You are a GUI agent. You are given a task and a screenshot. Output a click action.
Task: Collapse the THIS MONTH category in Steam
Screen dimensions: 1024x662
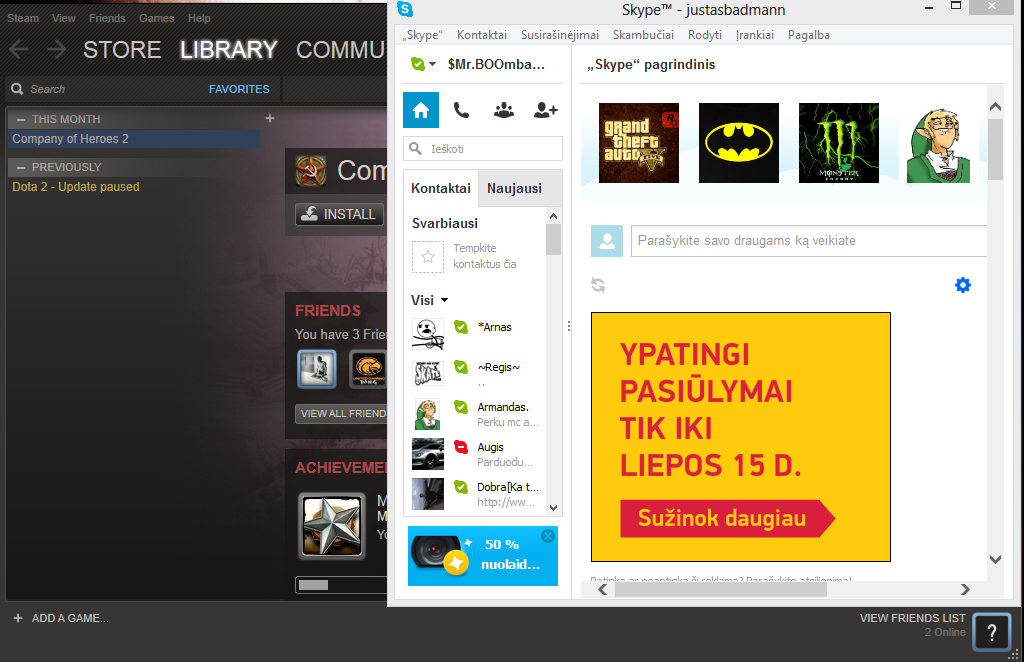tap(21, 119)
